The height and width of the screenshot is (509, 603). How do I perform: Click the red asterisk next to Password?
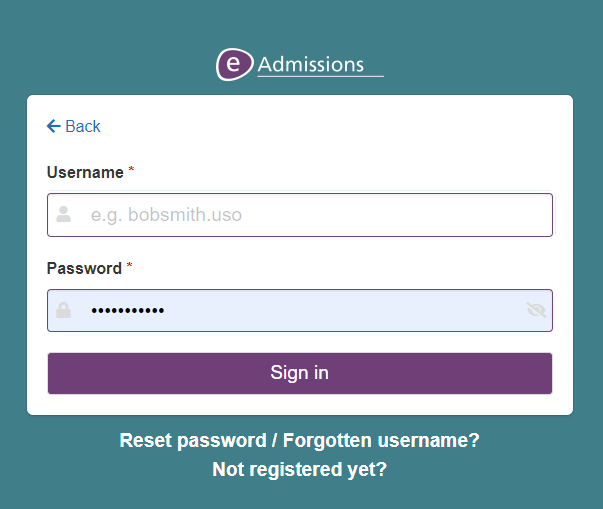click(x=130, y=268)
